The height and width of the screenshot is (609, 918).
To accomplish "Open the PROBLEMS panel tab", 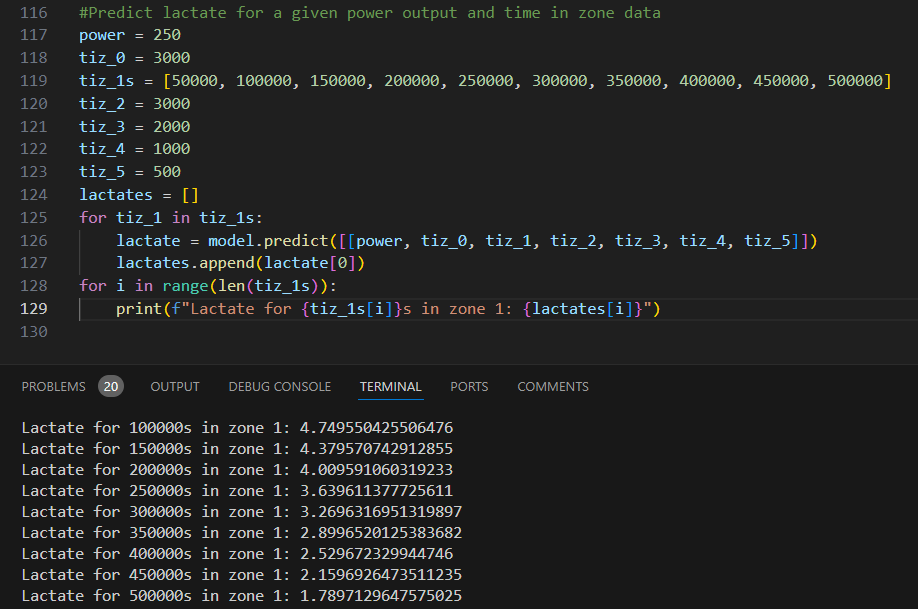I will [53, 386].
